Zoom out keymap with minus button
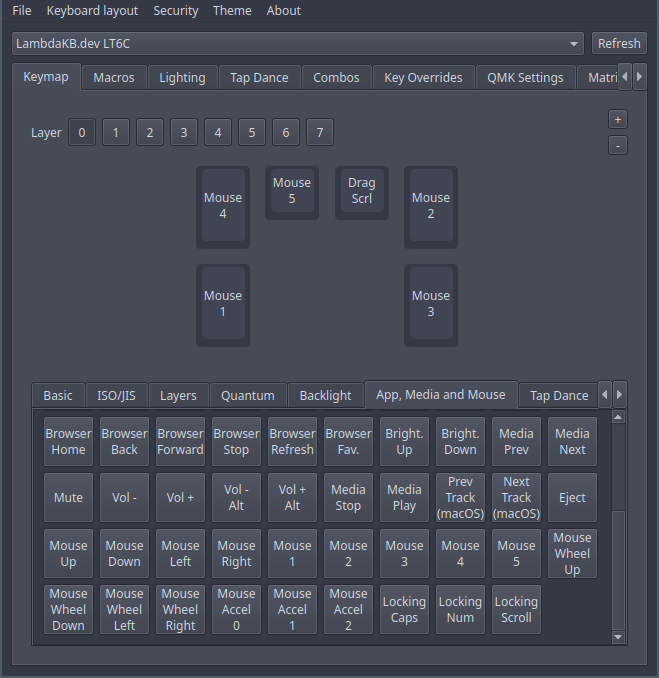Viewport: 659px width, 678px height. (617, 146)
